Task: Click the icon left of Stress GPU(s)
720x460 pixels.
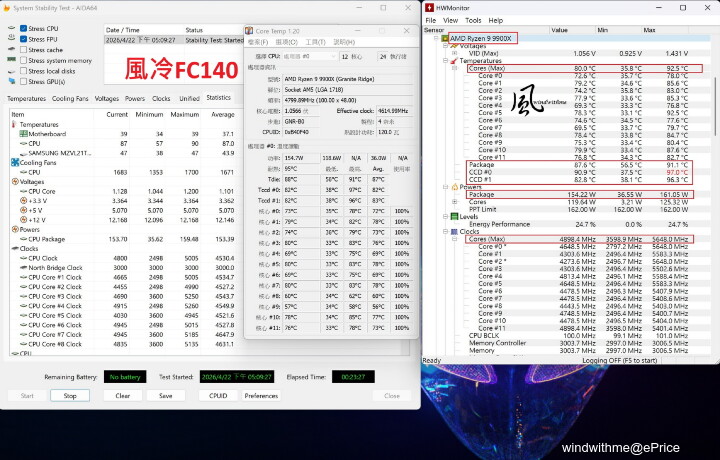Action: 11,81
